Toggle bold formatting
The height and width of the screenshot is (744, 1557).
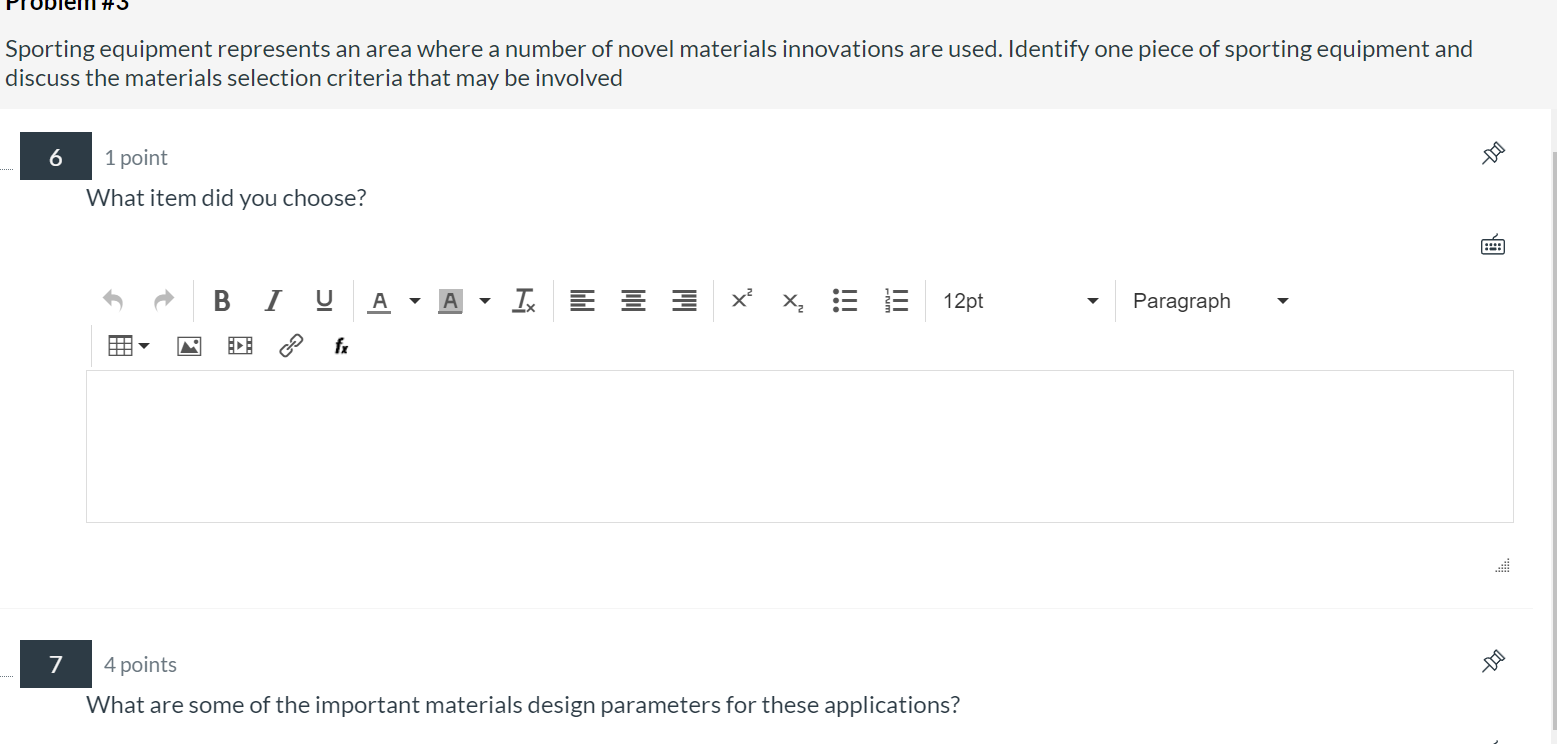tap(222, 301)
